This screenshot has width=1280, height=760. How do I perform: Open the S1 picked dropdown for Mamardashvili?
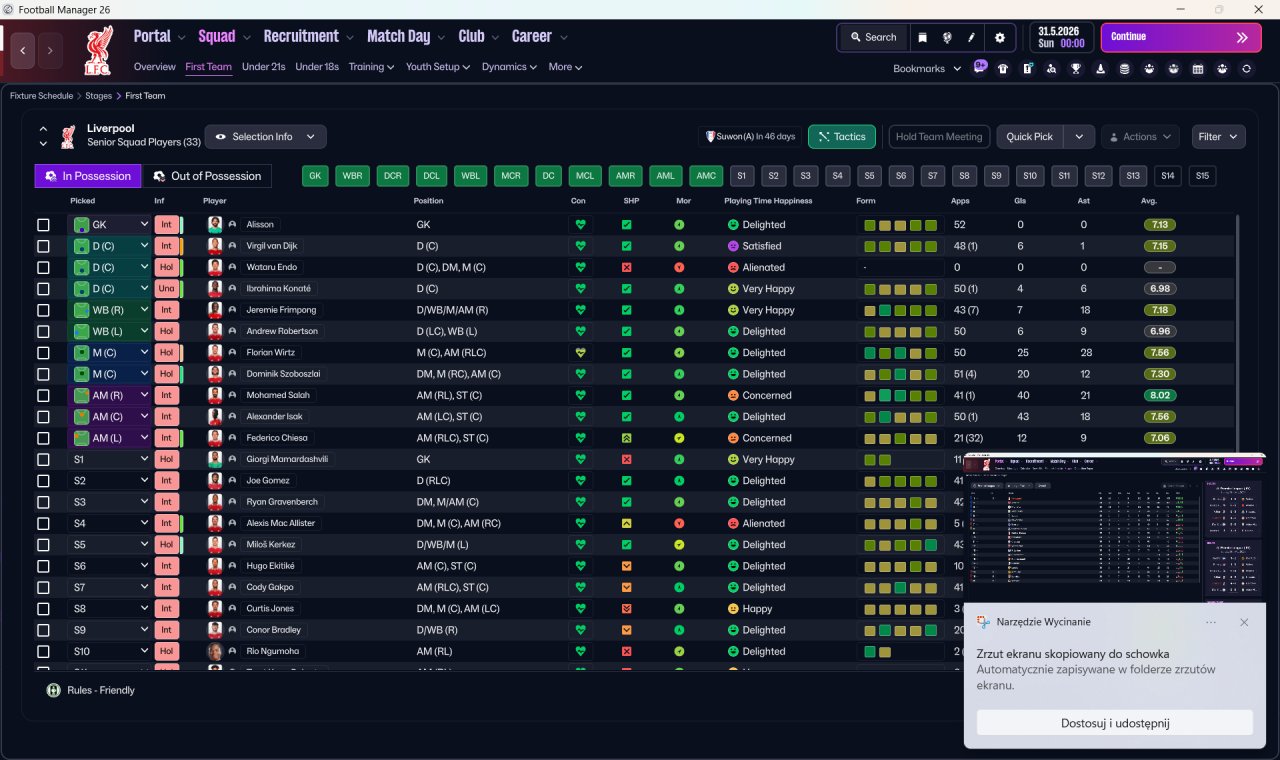tap(109, 460)
